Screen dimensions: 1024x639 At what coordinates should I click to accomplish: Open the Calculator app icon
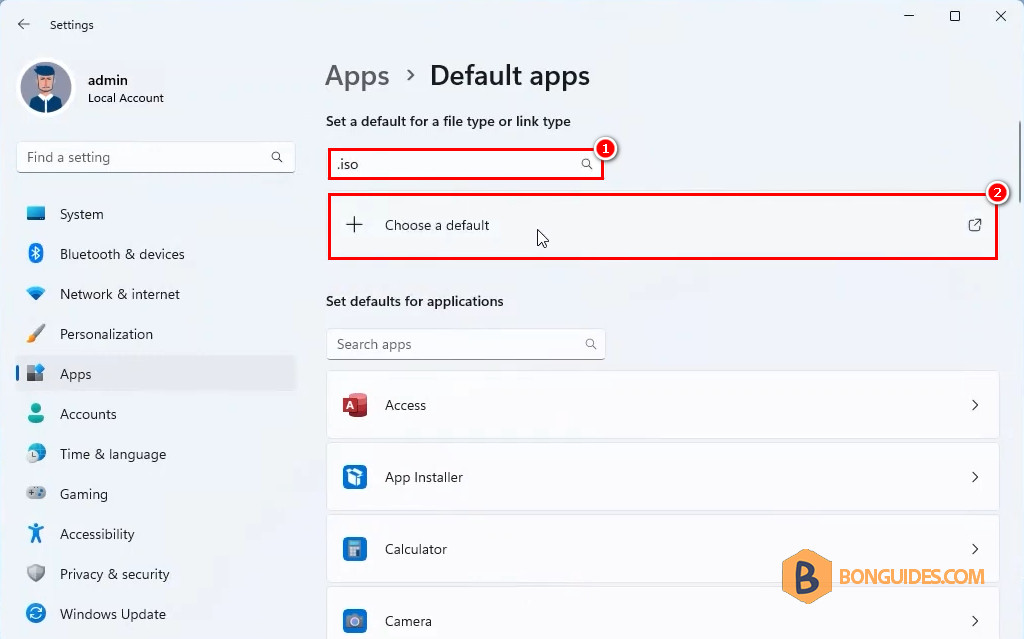[355, 549]
